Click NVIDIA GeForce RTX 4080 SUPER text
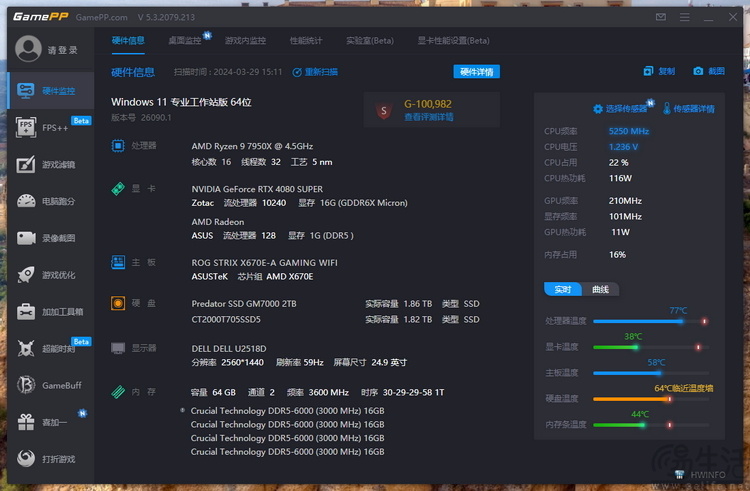This screenshot has height=491, width=750. (257, 189)
